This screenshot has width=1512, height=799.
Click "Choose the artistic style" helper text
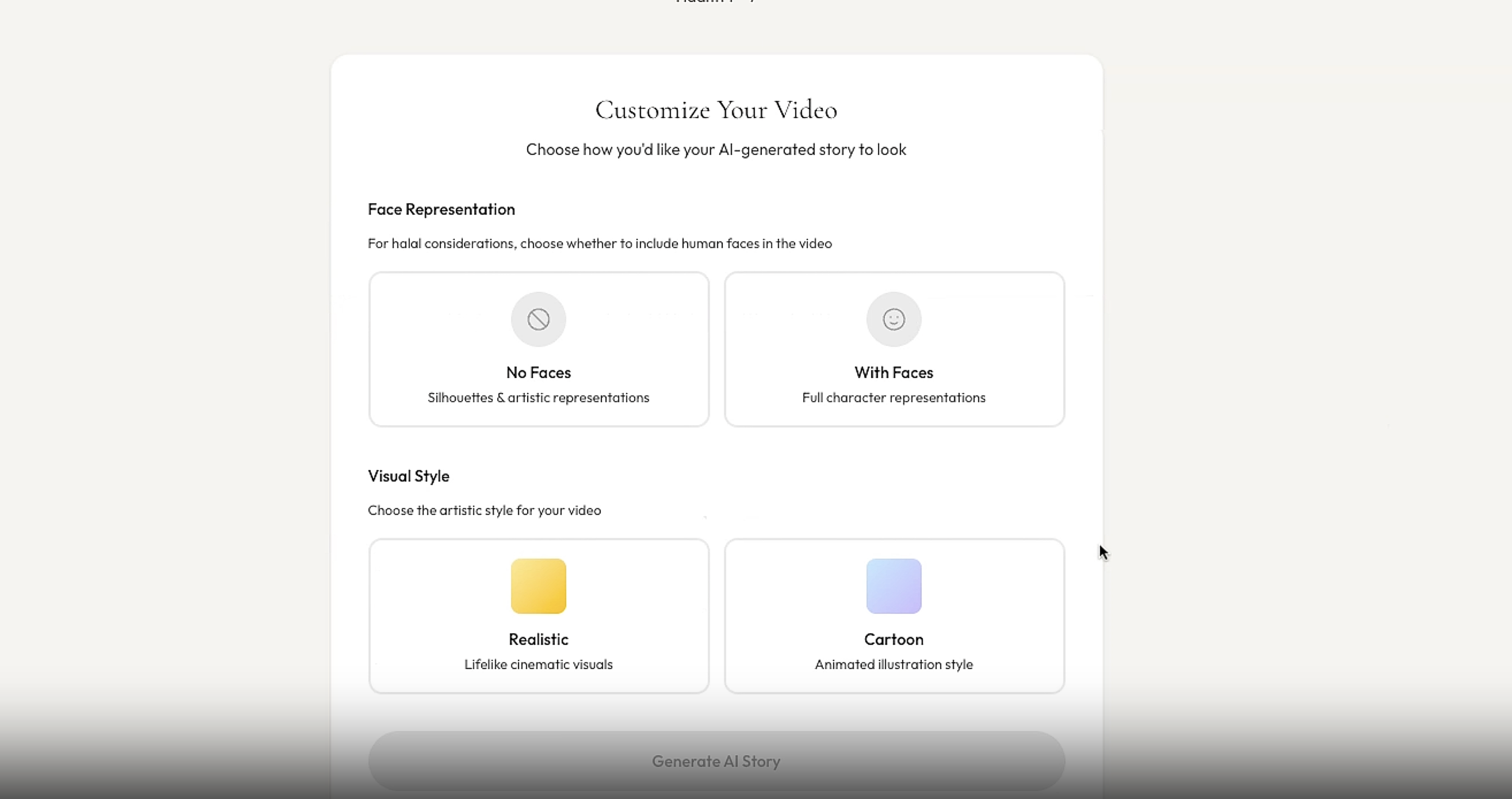click(x=484, y=510)
